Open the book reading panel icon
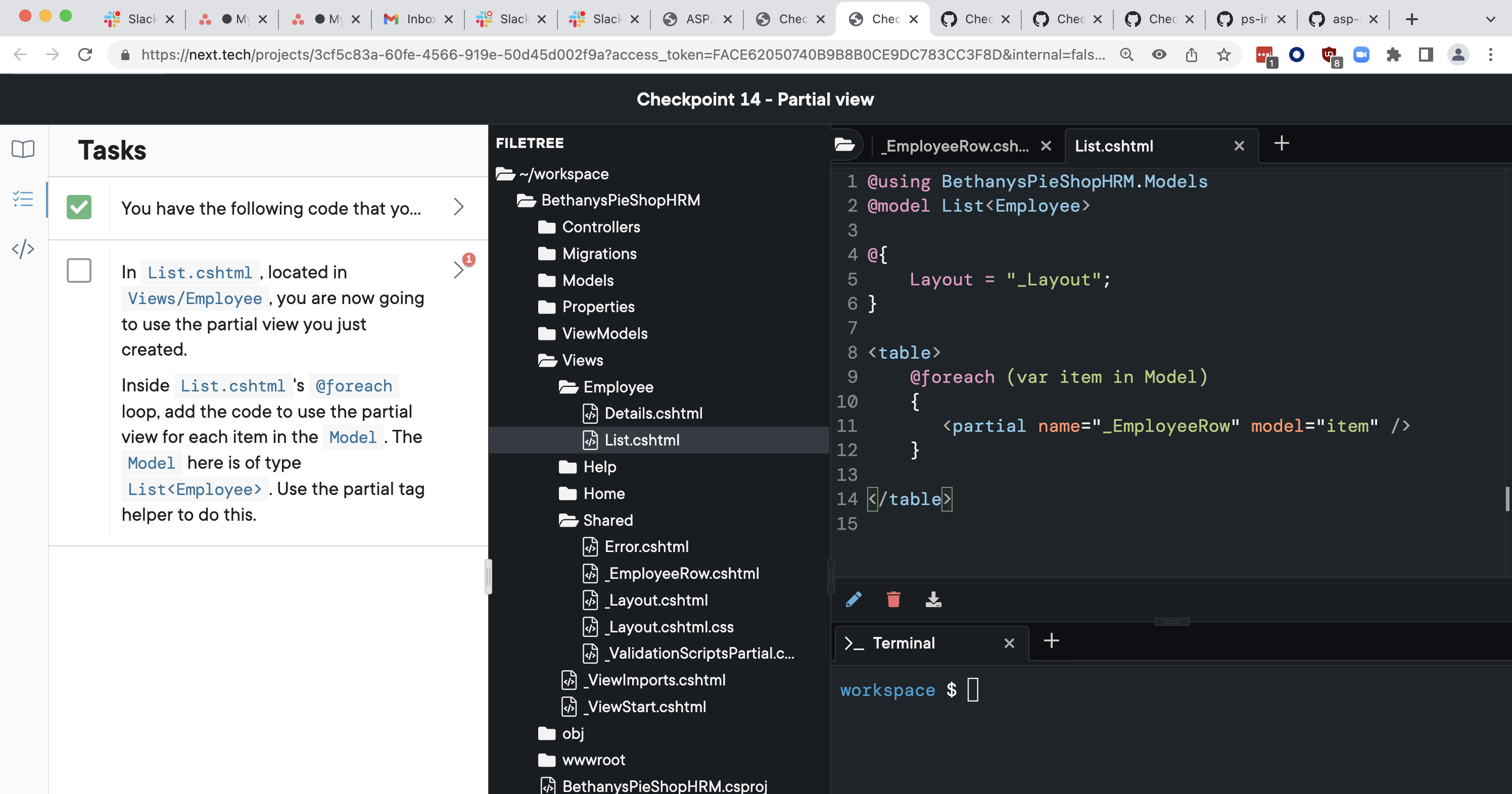The height and width of the screenshot is (794, 1512). (x=23, y=149)
